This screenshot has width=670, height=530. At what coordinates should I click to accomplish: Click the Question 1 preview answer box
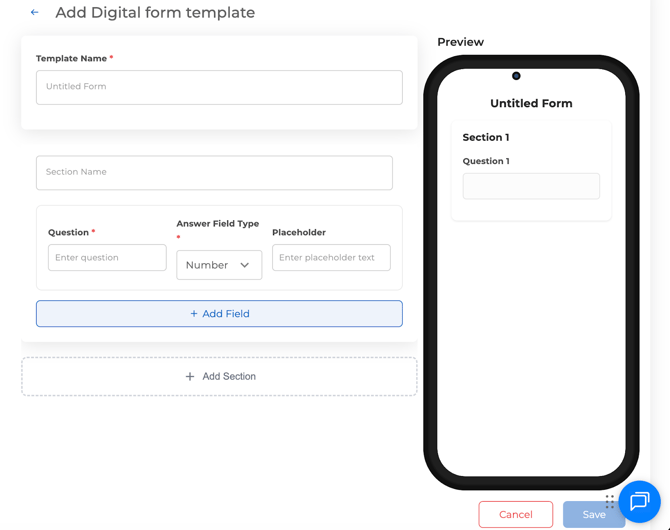531,186
